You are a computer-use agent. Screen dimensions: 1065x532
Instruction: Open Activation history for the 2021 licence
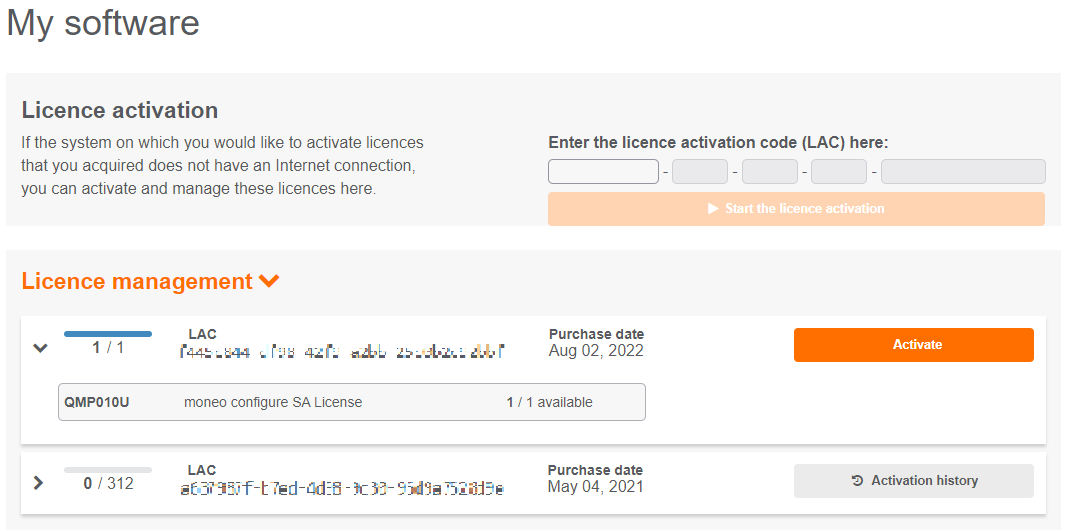coord(913,481)
